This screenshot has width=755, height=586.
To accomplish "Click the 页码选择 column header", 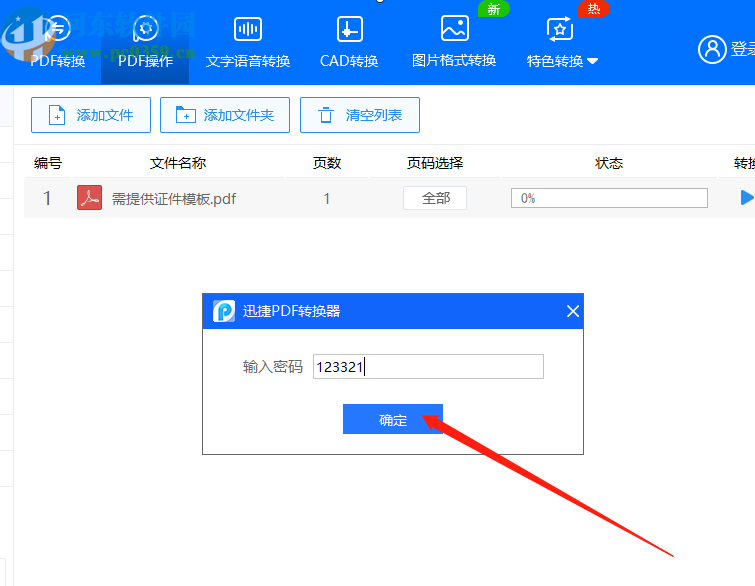I will point(435,163).
